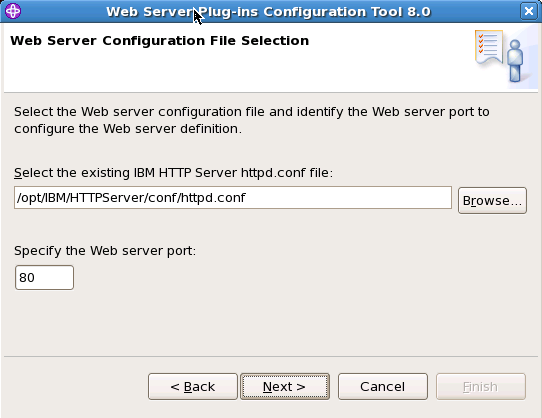The image size is (542, 418).
Task: Go to previous step with Back button
Action: 193,387
